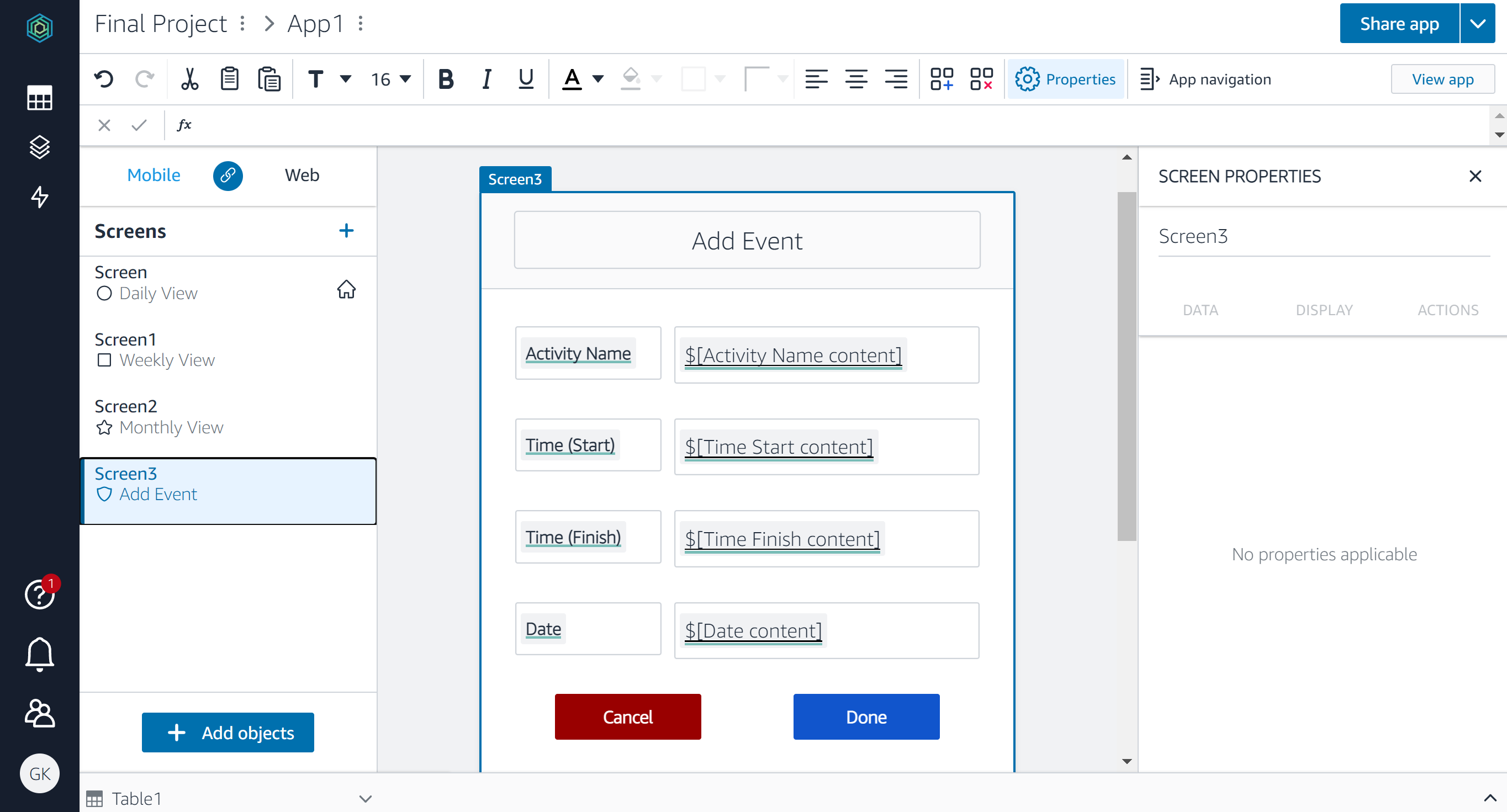Toggle bold formatting

(446, 78)
